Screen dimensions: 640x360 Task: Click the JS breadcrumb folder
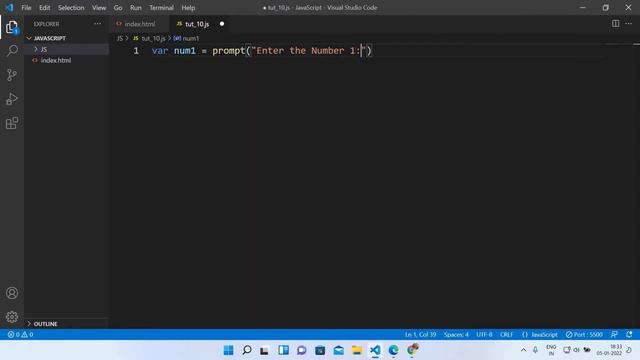pos(120,38)
